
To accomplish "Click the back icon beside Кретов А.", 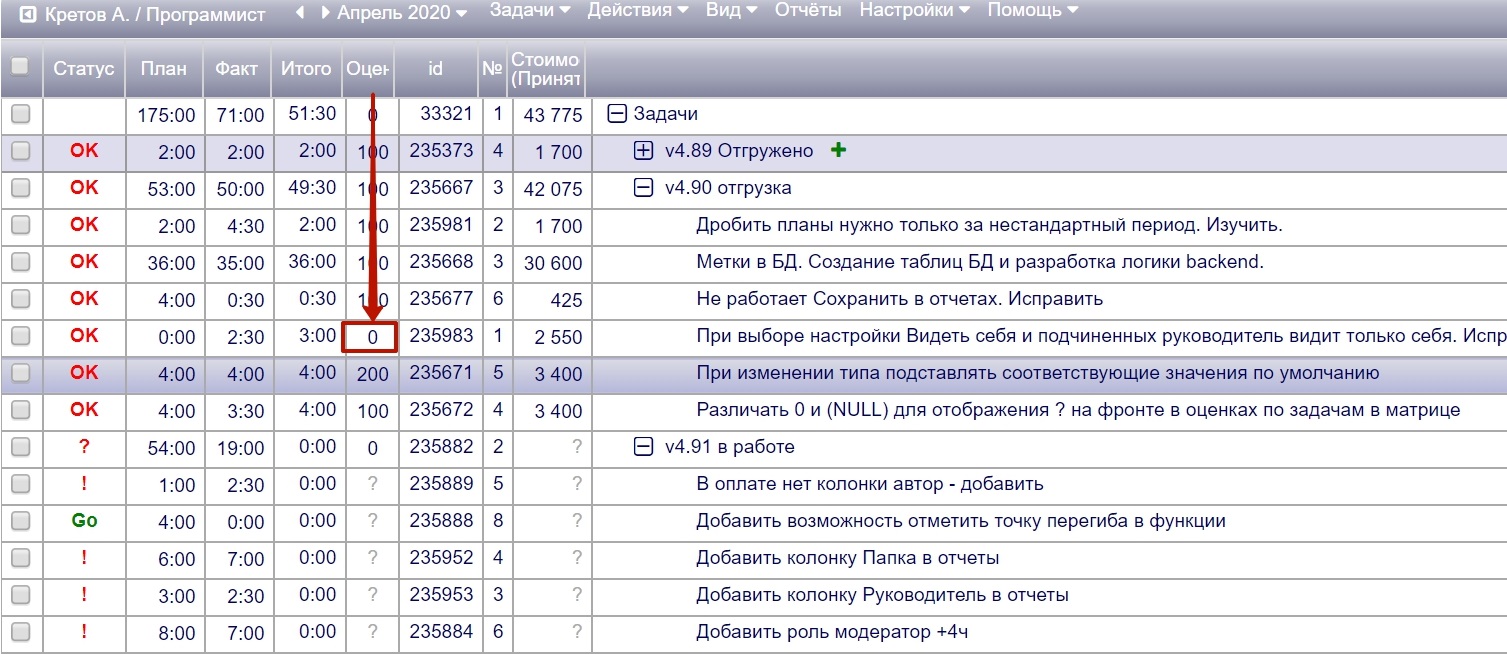I will [28, 15].
